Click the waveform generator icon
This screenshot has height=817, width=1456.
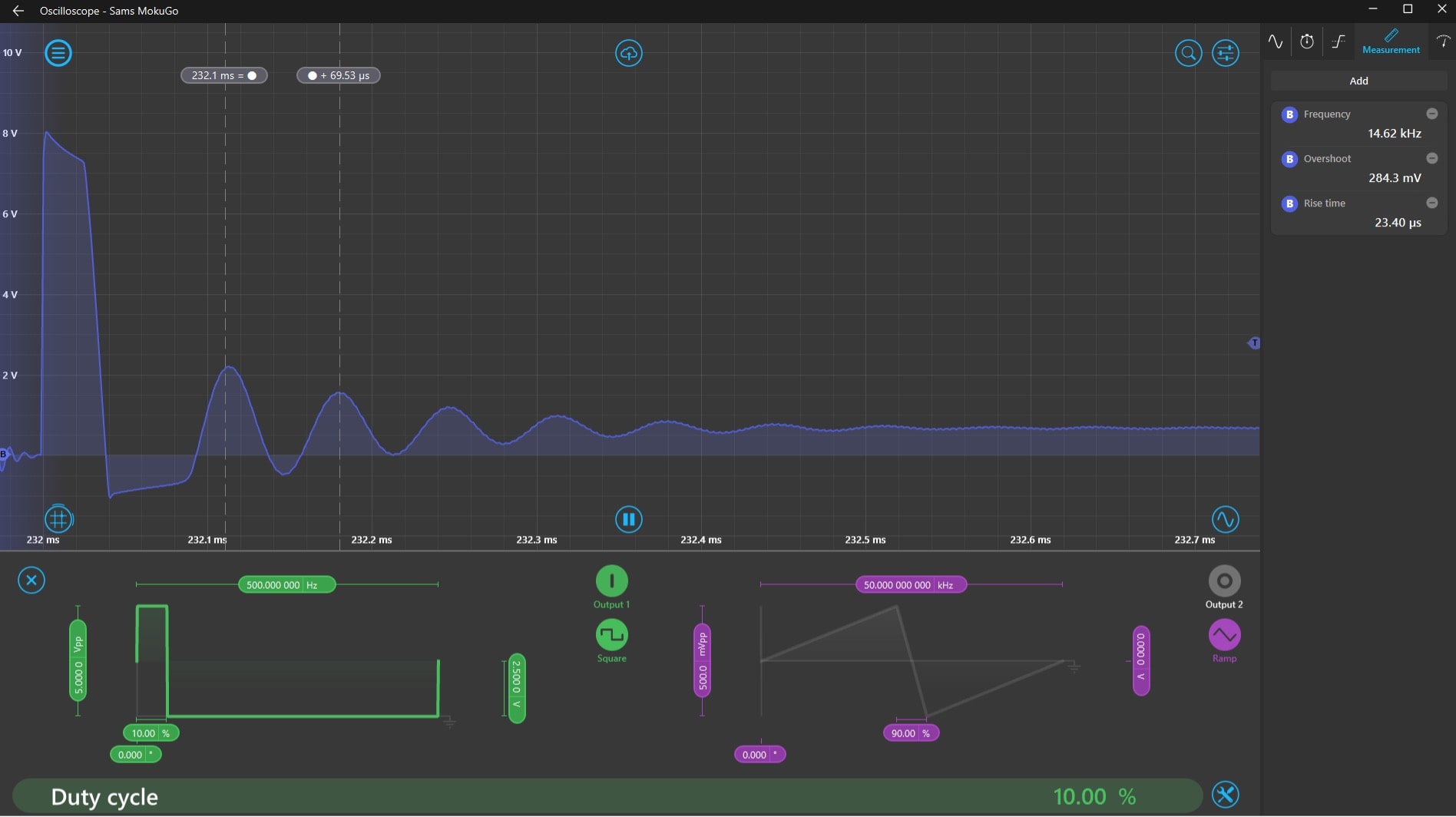[1225, 519]
